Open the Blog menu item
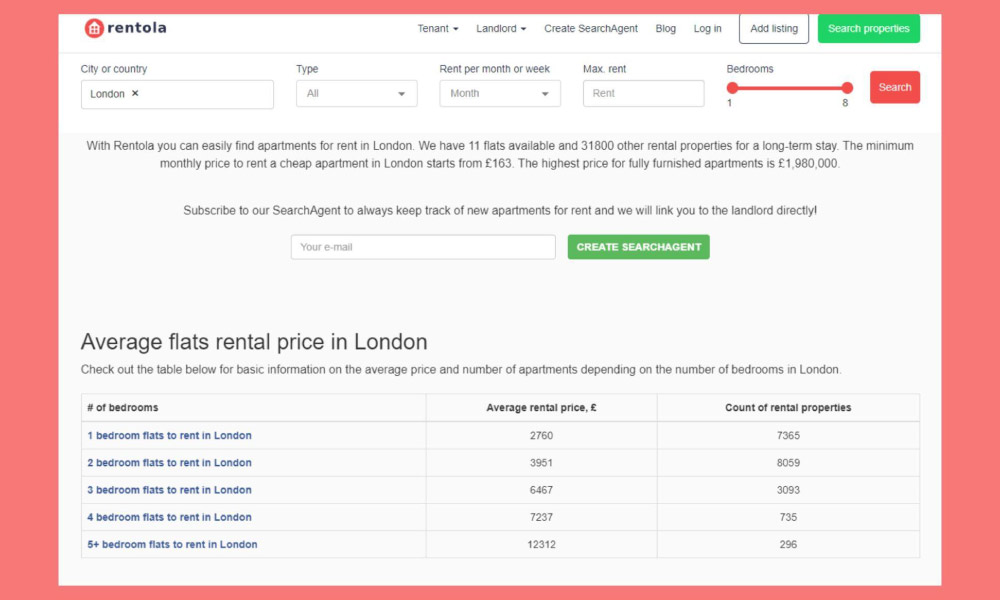This screenshot has width=1000, height=600. [666, 29]
